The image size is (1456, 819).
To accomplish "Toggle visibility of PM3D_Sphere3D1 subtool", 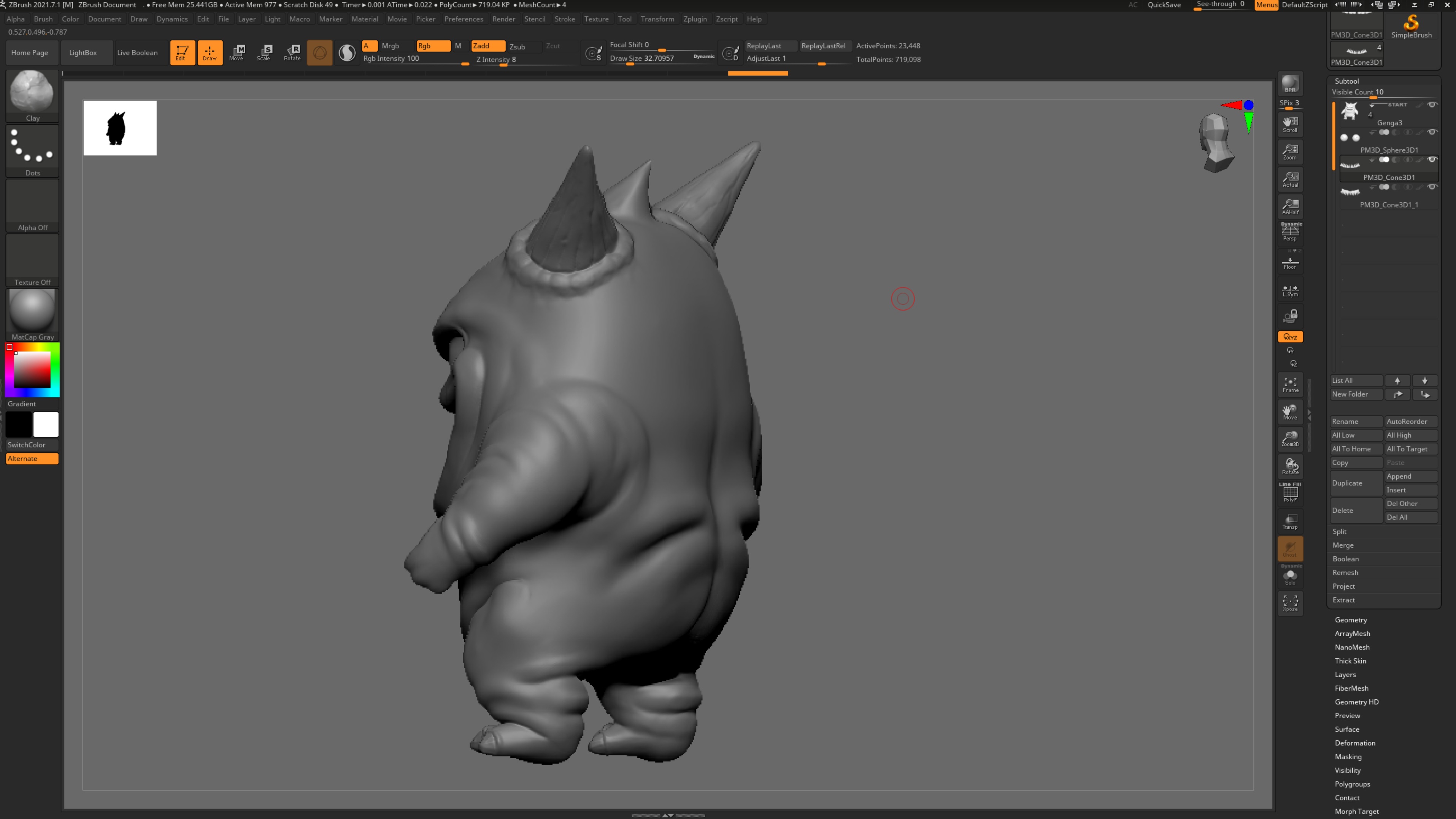I will click(1432, 132).
